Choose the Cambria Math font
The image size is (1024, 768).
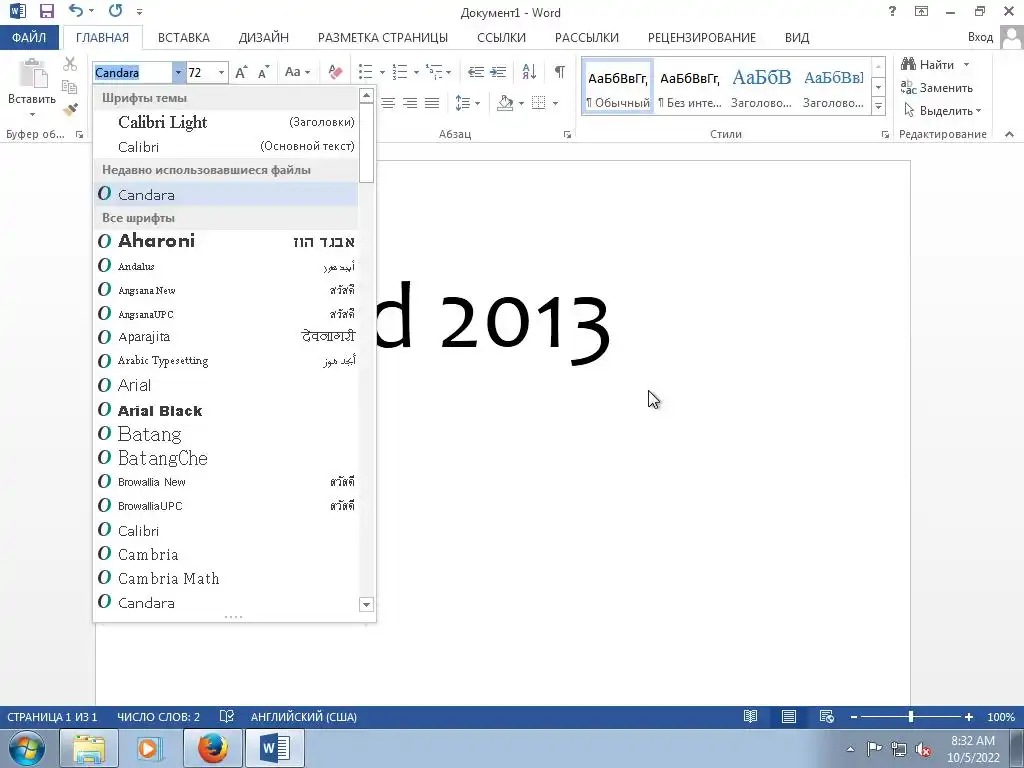click(x=226, y=579)
